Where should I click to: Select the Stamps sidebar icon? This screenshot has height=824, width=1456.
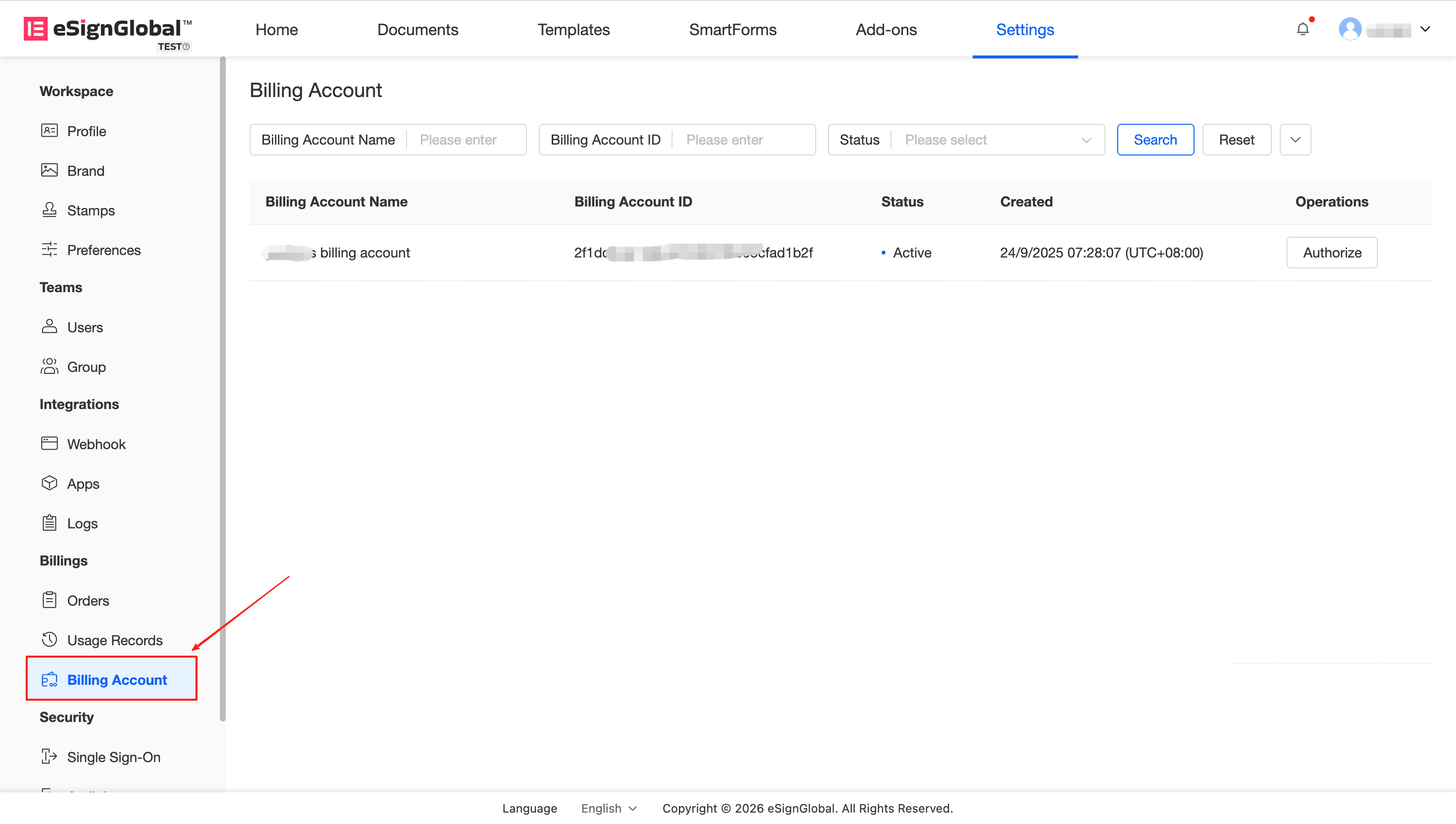click(x=49, y=210)
